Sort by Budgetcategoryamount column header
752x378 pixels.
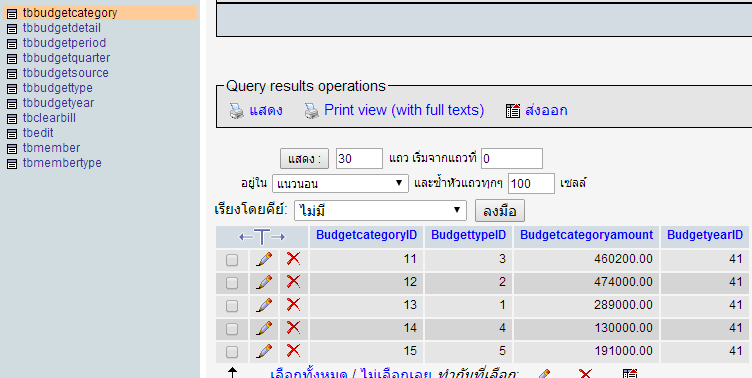[x=587, y=235]
